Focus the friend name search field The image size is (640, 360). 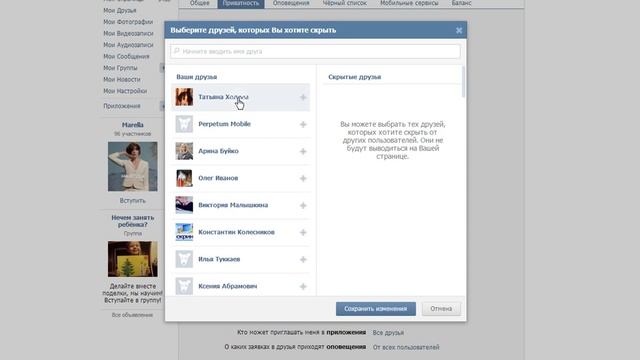(x=316, y=51)
